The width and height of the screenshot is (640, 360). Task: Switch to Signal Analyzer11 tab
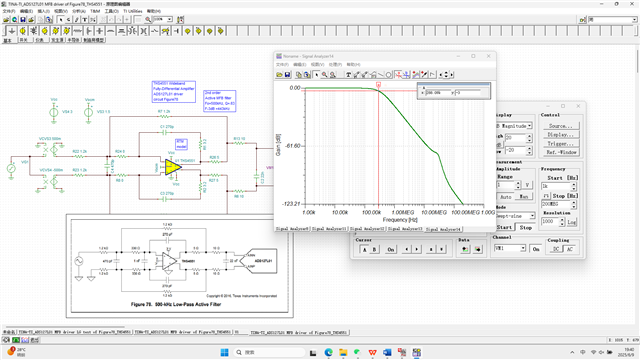[x=329, y=229]
